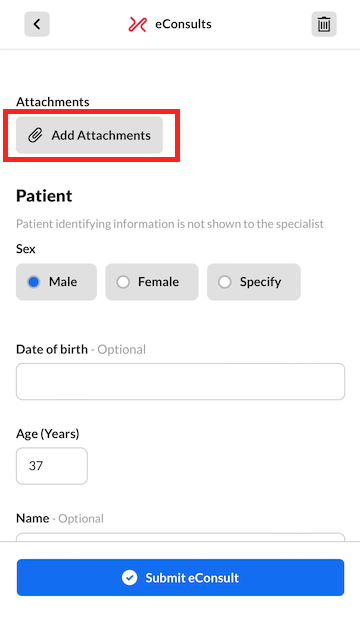Screen dimensions: 360x622
Task: Submit the eConsult
Action: point(180,578)
